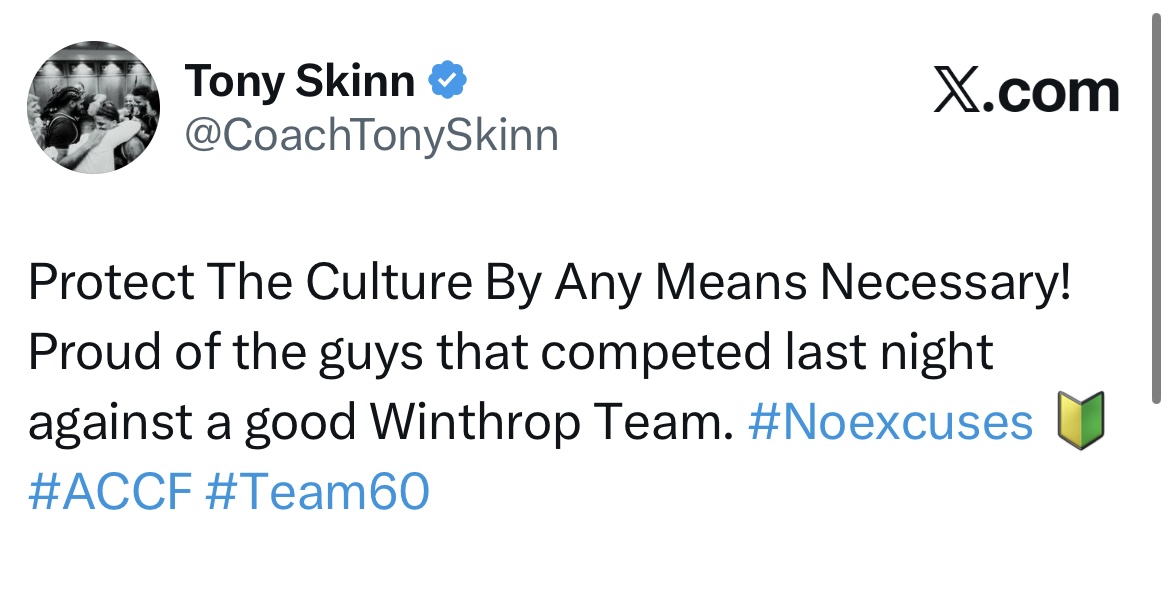
Task: Click the blue verified checkmark badge
Action: point(446,81)
